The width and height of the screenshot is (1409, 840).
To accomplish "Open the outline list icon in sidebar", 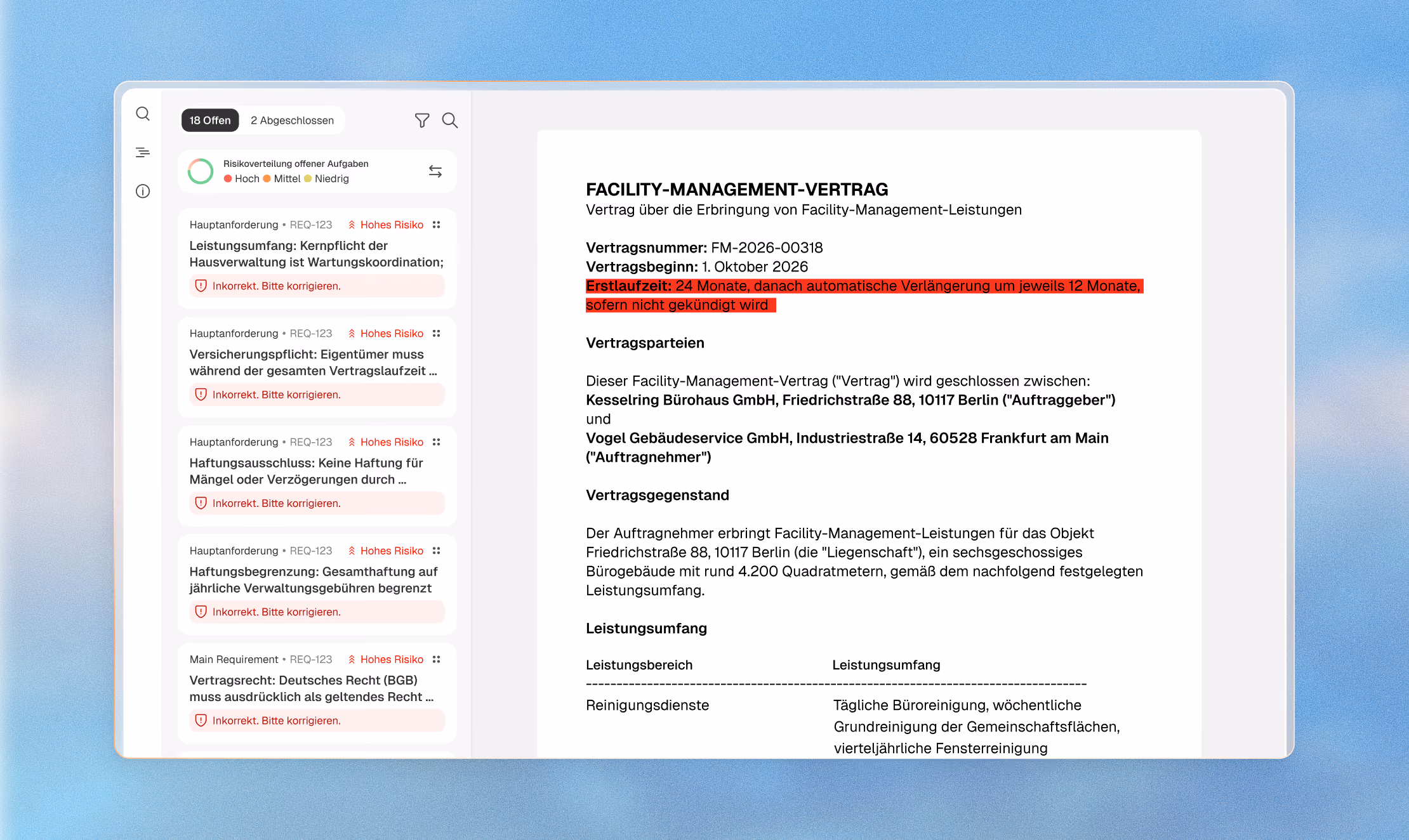I will click(143, 152).
